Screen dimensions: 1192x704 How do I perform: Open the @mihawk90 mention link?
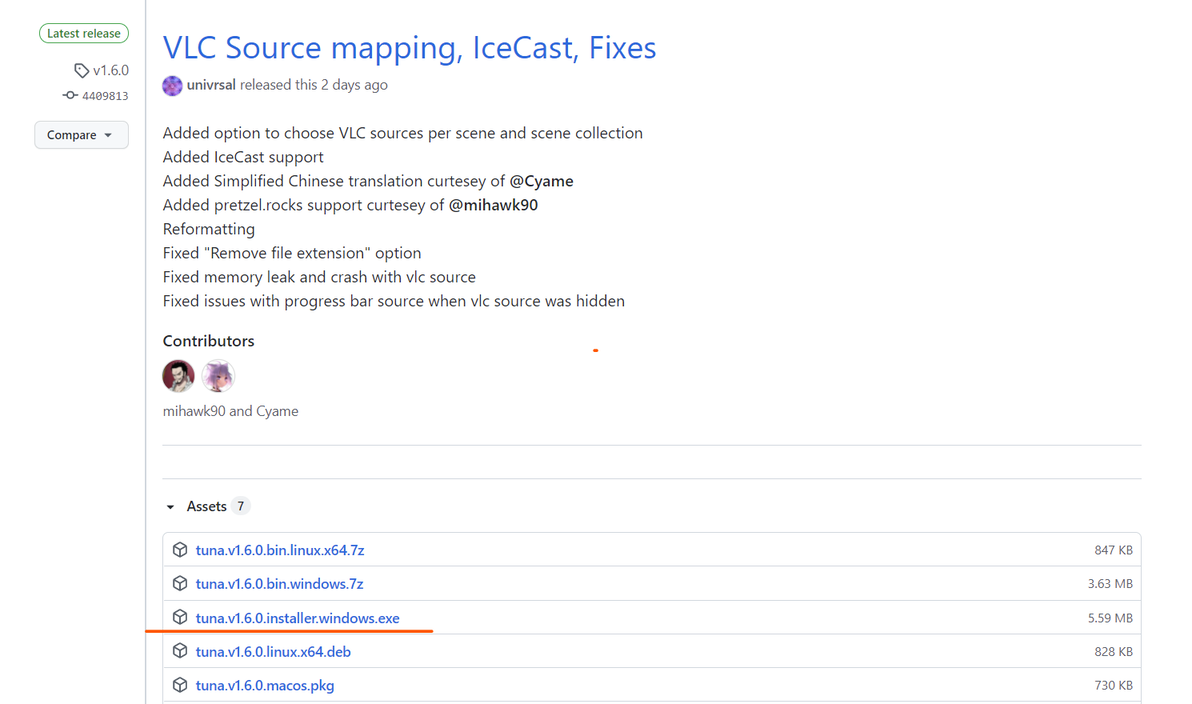493,205
